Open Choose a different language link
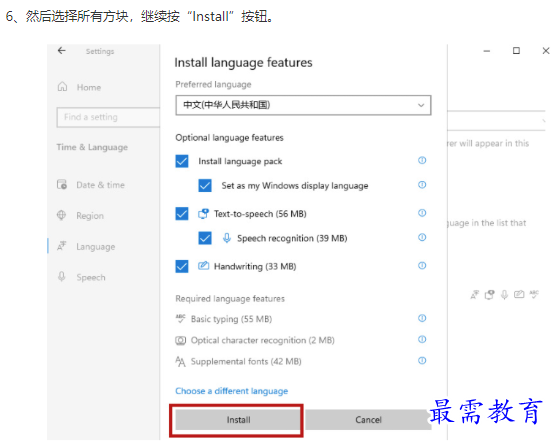551x443 pixels. point(232,391)
